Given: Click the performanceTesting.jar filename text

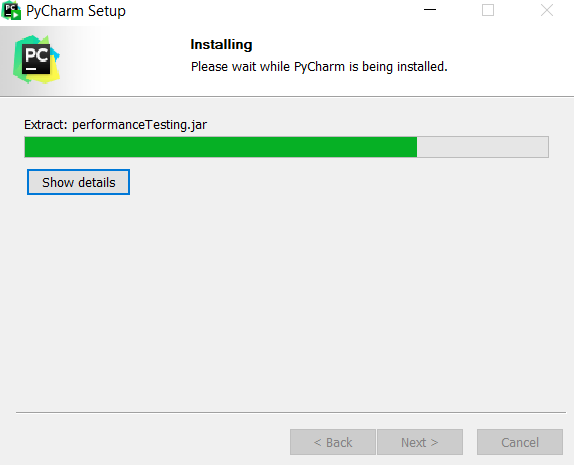Looking at the screenshot, I should click(139, 125).
